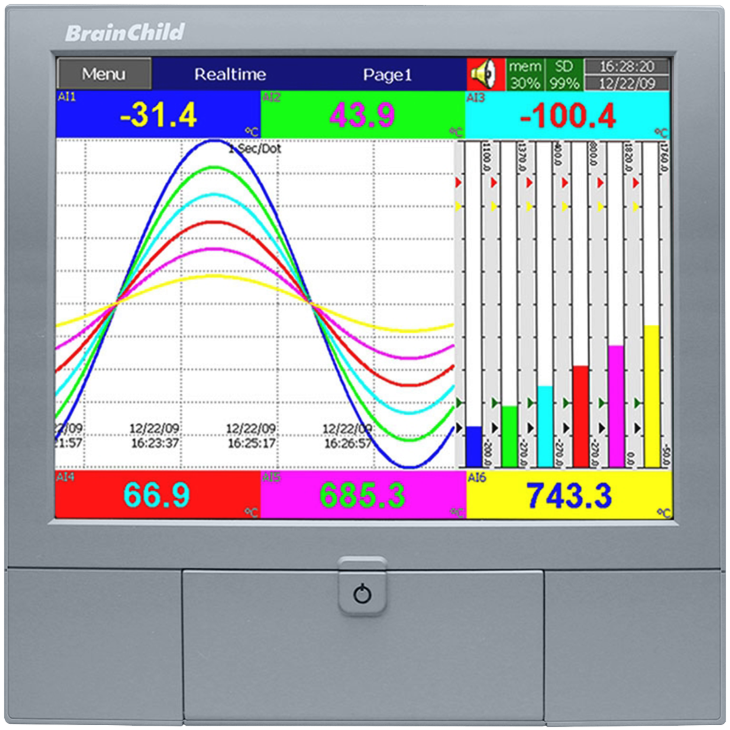
Task: Open the Menu button
Action: 104,74
